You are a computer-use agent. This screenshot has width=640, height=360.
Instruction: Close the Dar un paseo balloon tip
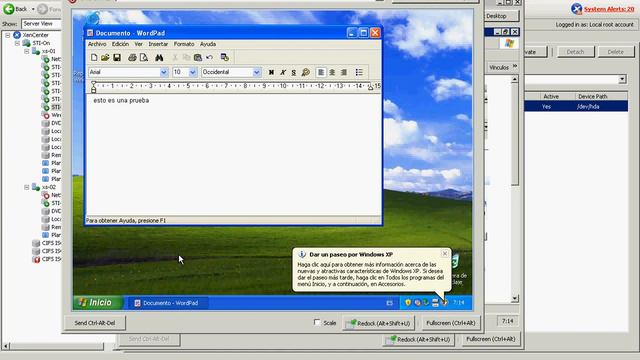coord(444,253)
